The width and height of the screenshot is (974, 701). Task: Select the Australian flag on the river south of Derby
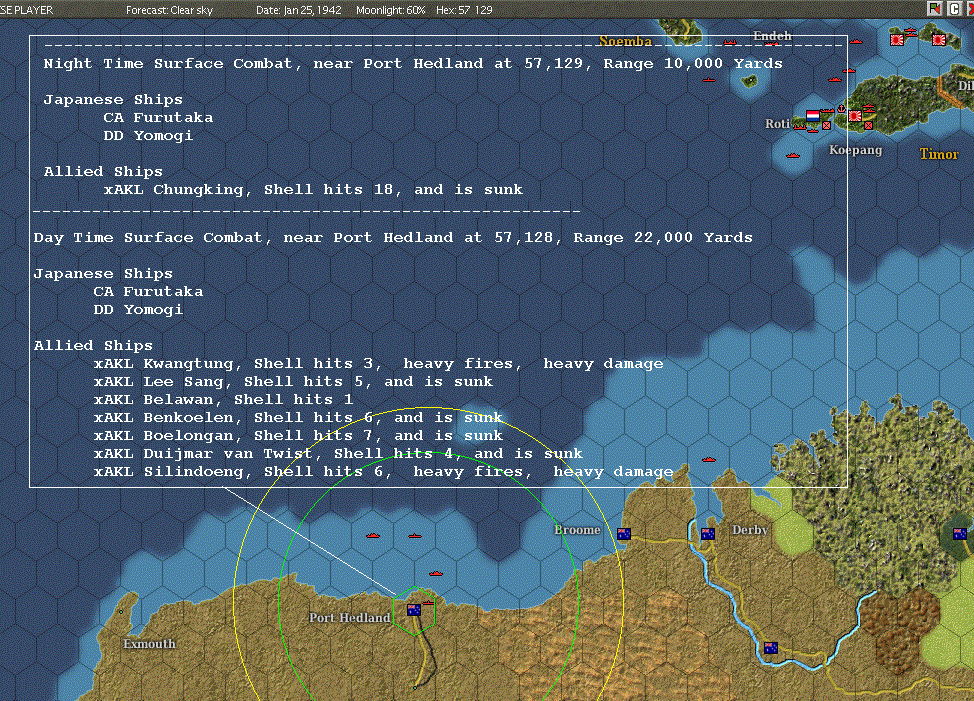tap(771, 648)
